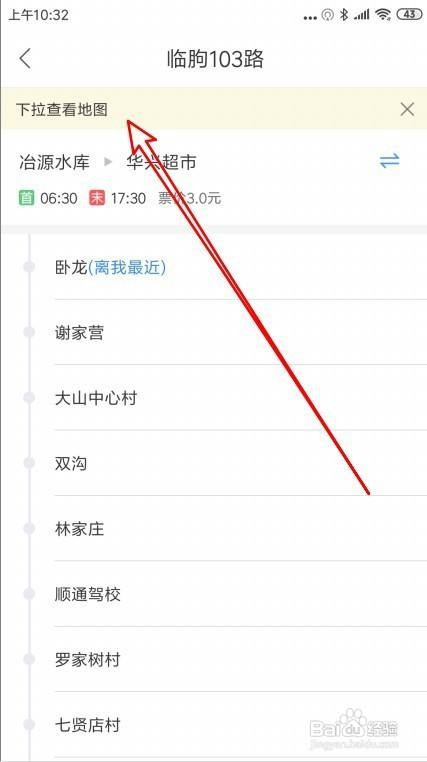The width and height of the screenshot is (427, 762).
Task: Tap the battery indicator in status bar
Action: pos(410,15)
